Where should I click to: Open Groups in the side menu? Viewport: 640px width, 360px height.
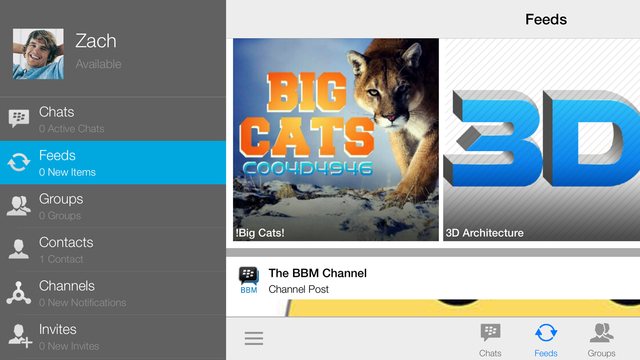113,206
